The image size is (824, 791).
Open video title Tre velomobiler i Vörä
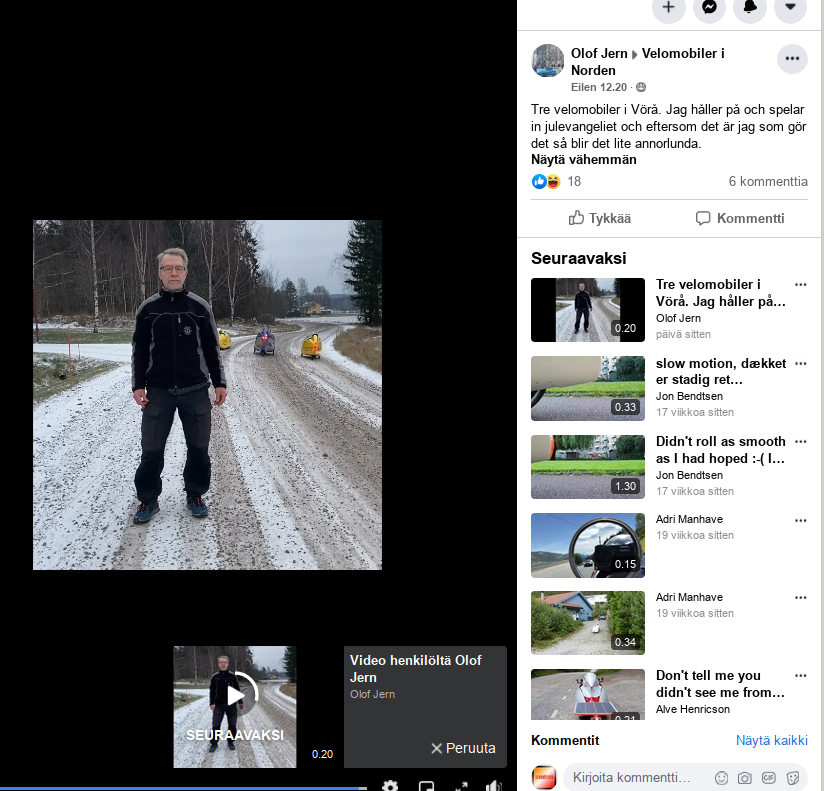click(720, 293)
